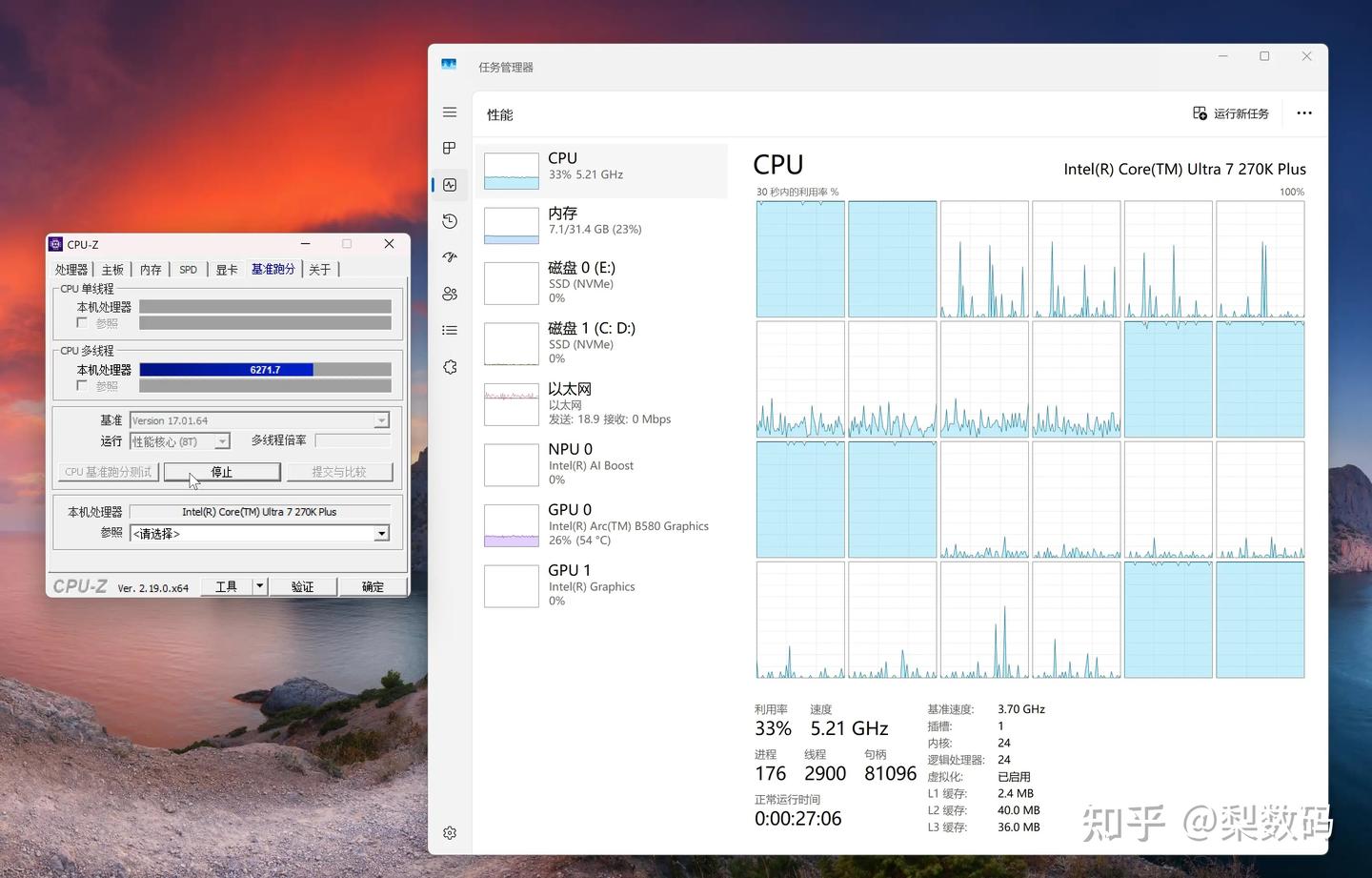Open Services icon in Task Manager sidebar

[x=450, y=367]
